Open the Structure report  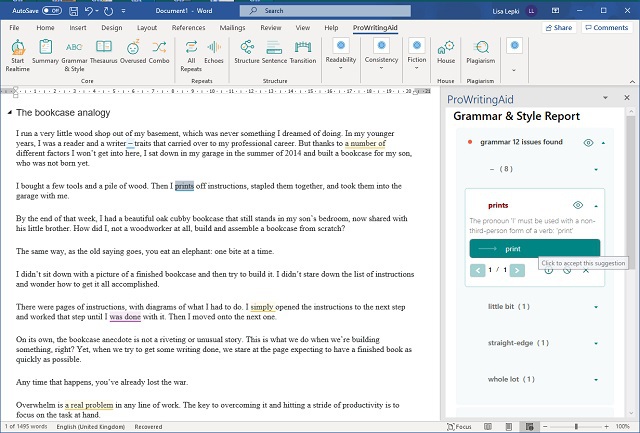pyautogui.click(x=247, y=52)
